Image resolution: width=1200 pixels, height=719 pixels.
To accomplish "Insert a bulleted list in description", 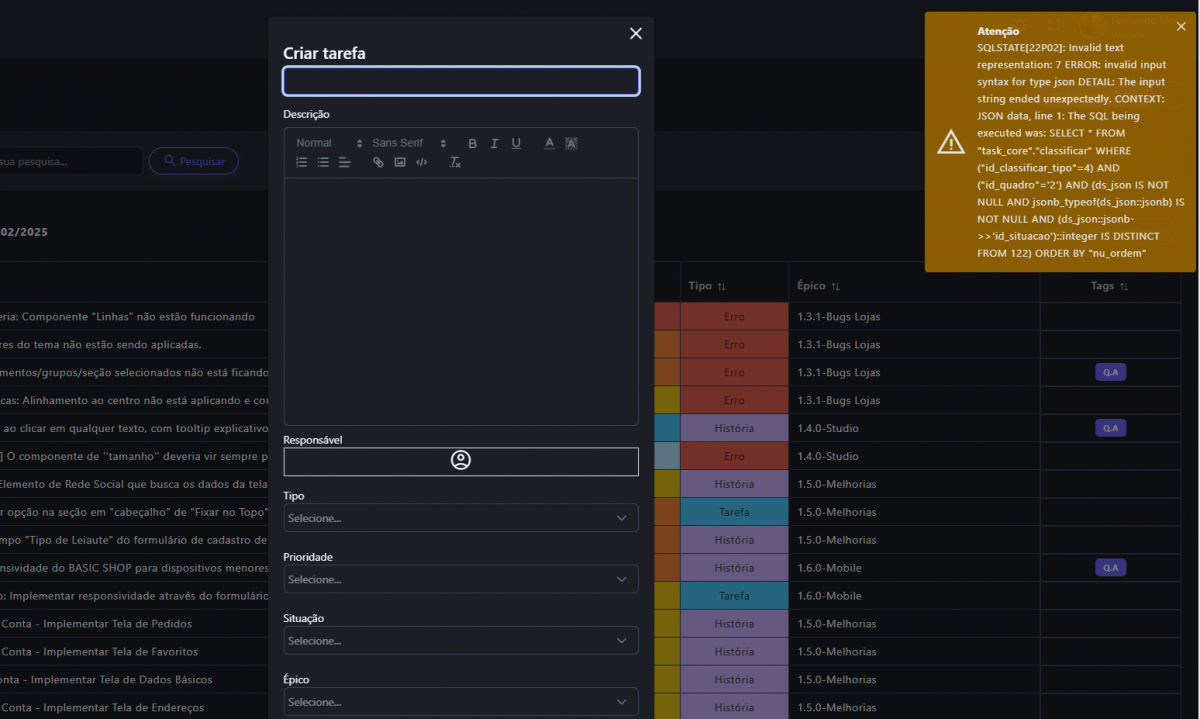I will 323,162.
